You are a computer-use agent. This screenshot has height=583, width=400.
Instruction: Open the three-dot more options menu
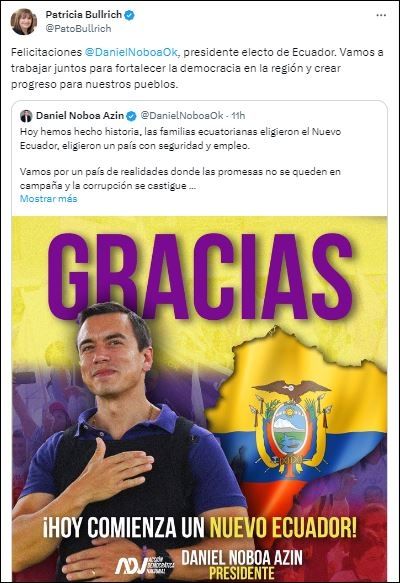coord(381,15)
